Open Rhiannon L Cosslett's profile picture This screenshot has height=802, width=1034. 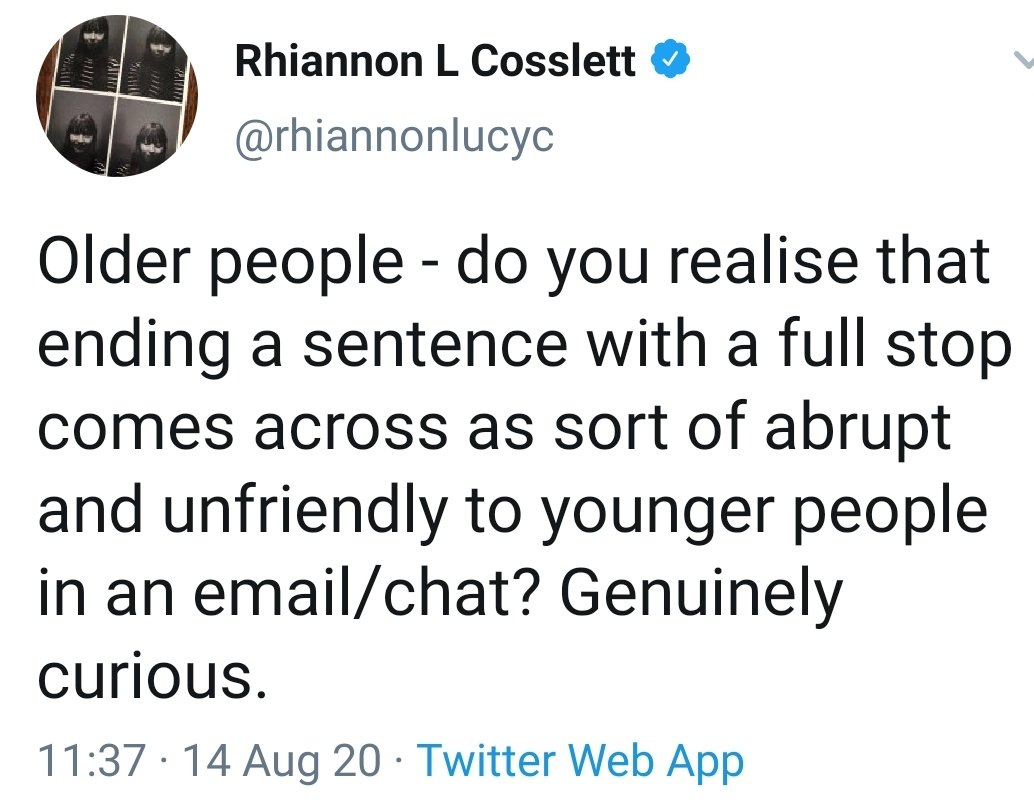tap(117, 96)
